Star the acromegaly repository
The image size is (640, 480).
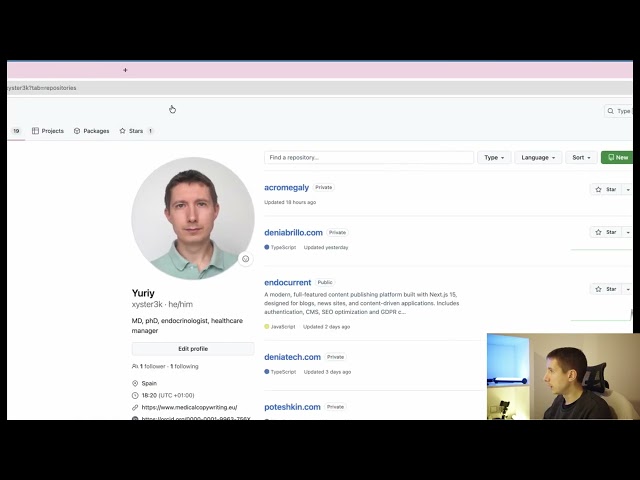pos(606,189)
